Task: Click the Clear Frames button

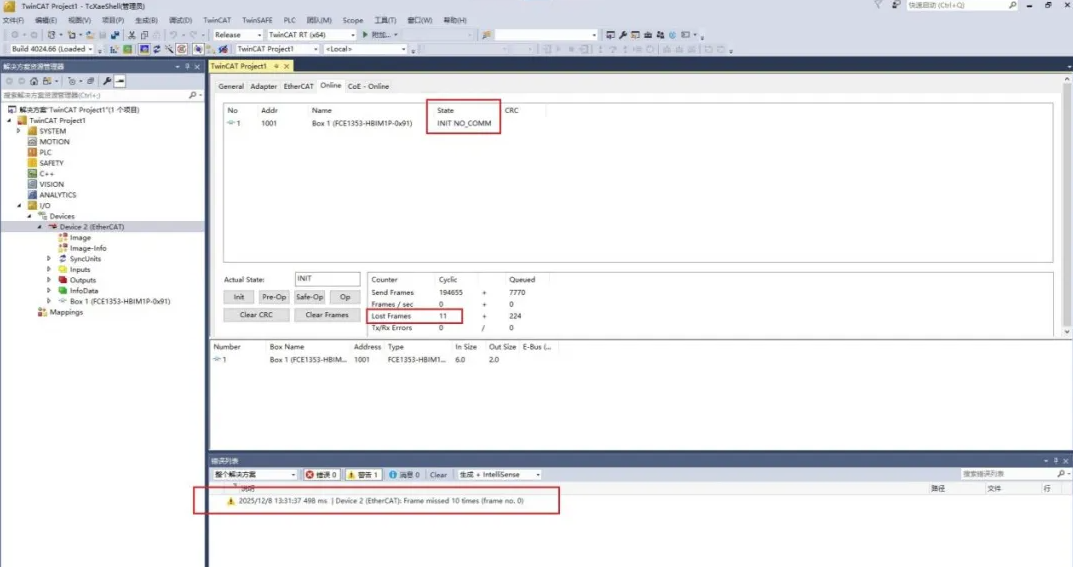Action: [326, 315]
